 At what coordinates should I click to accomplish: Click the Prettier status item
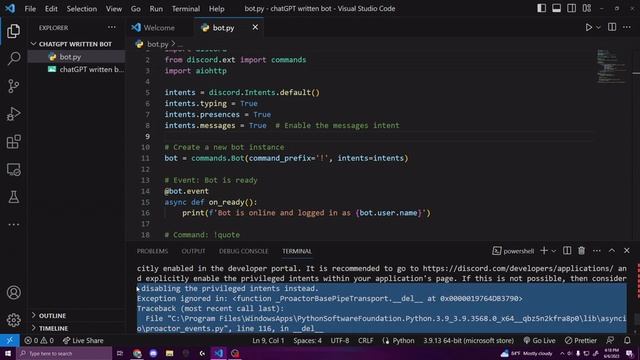580,340
